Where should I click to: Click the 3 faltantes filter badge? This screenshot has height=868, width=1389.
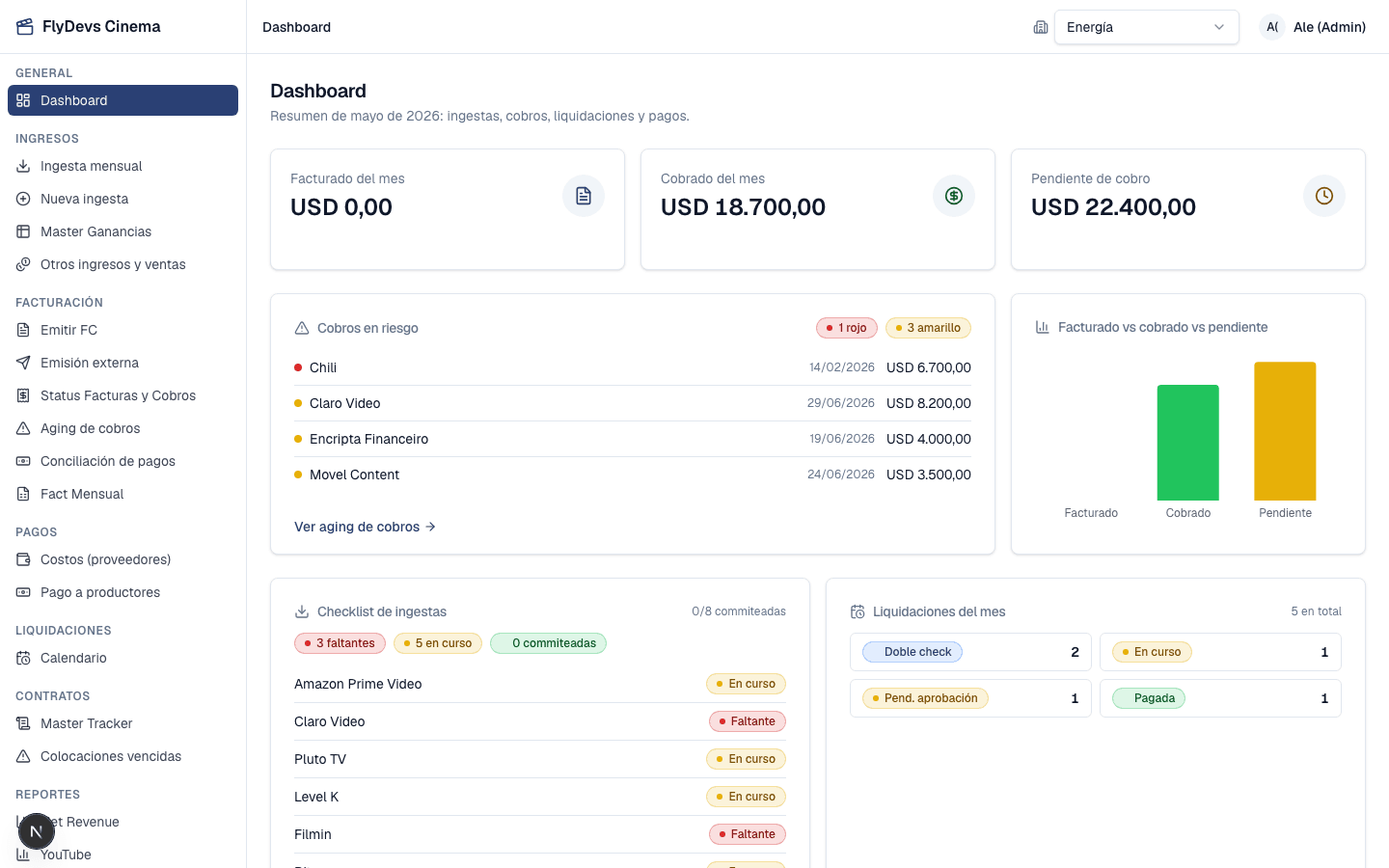(x=340, y=643)
